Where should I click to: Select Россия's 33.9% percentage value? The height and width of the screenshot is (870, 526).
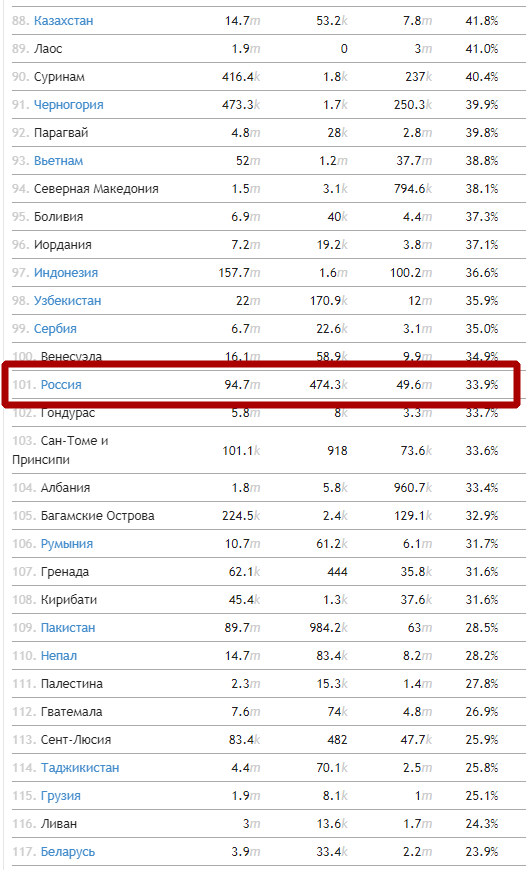coord(482,385)
